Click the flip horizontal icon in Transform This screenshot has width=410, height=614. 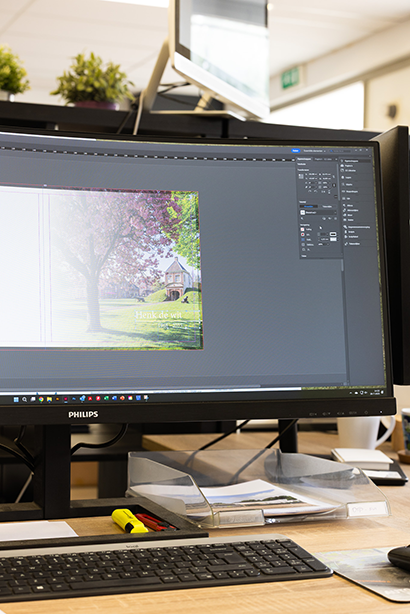coord(323,192)
